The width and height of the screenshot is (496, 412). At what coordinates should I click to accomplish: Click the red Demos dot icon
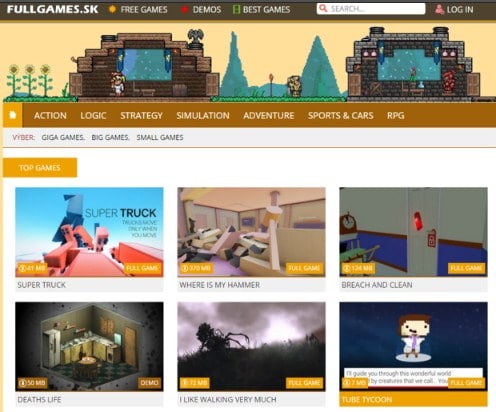pyautogui.click(x=184, y=9)
